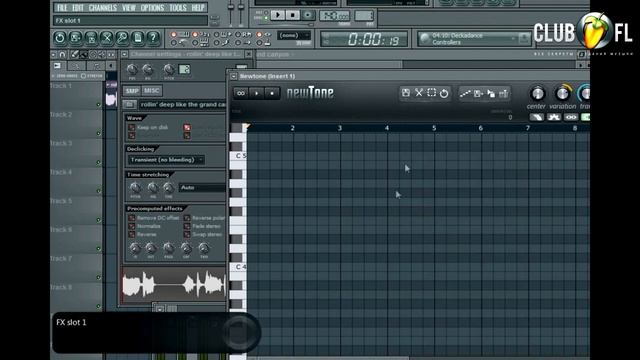Click the magnet snap icon in playlist toolbar

[62, 54]
